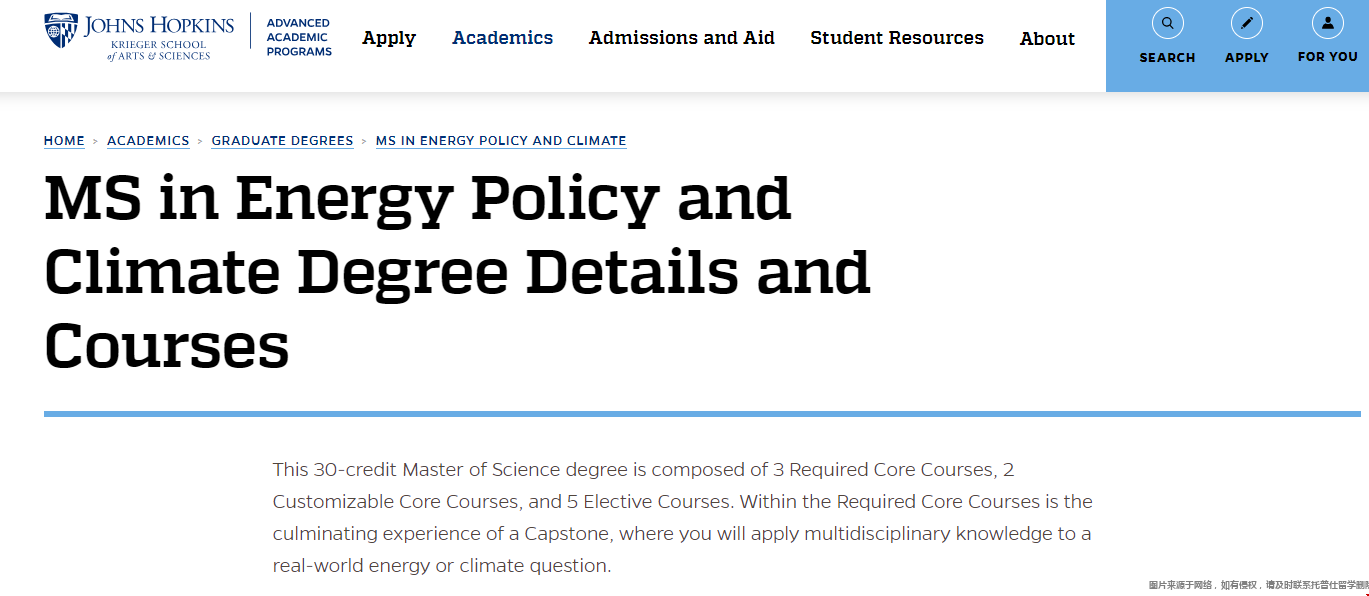Go to HOME via the breadcrumb
The image size is (1369, 596).
click(x=64, y=141)
